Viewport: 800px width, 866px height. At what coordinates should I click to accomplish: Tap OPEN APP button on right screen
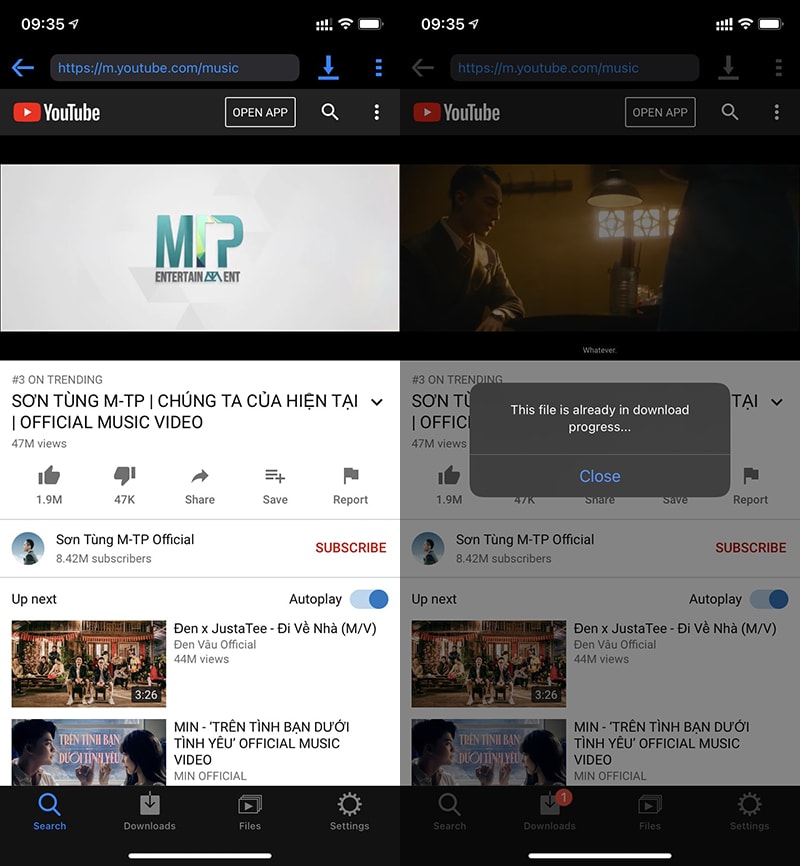pyautogui.click(x=660, y=112)
